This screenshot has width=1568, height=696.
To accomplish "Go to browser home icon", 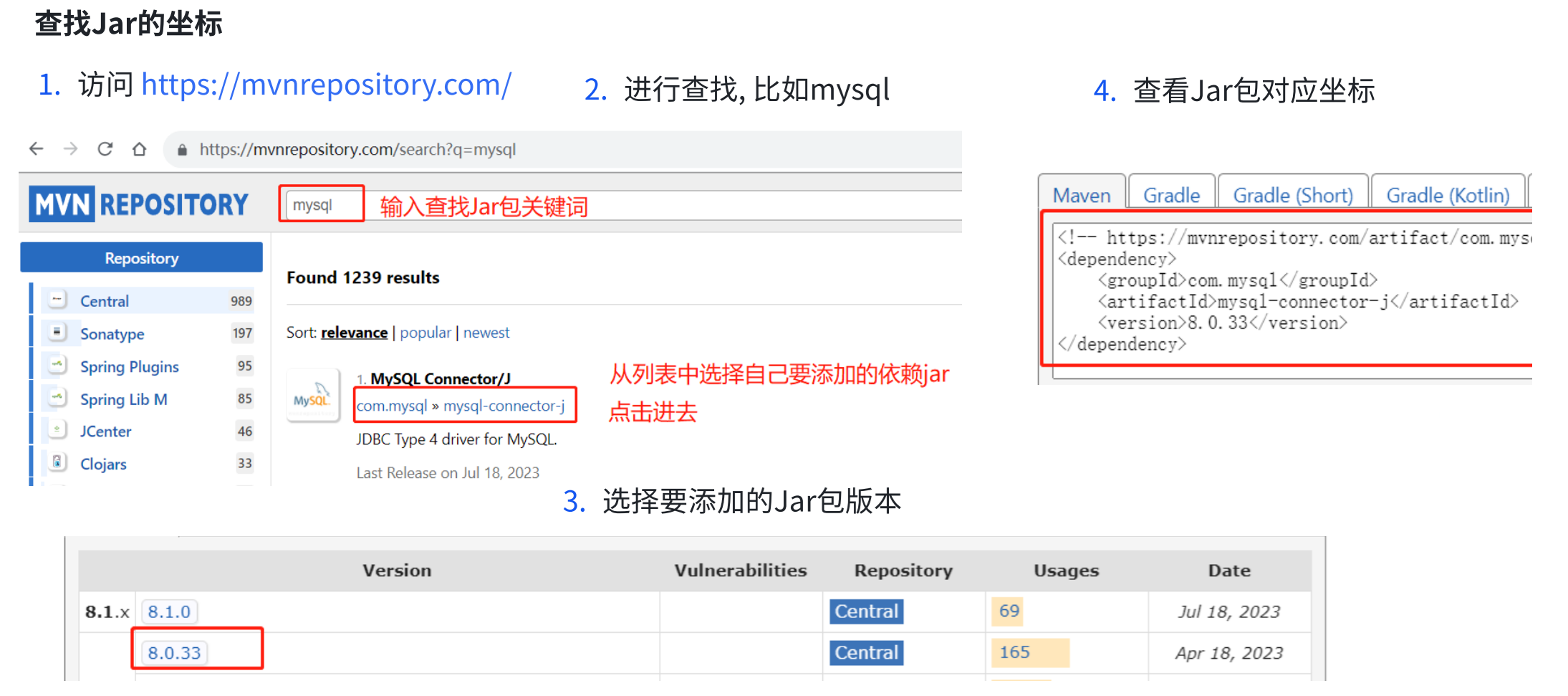I will (140, 149).
